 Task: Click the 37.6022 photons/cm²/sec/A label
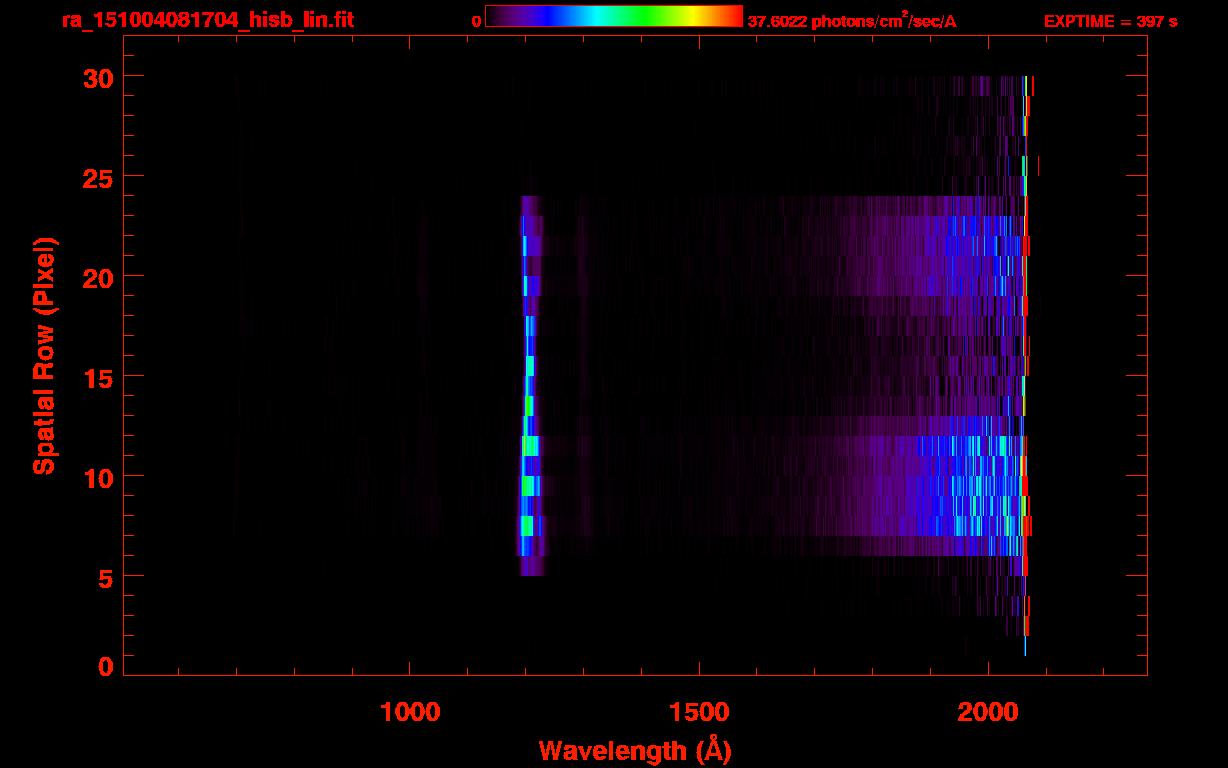tap(851, 20)
